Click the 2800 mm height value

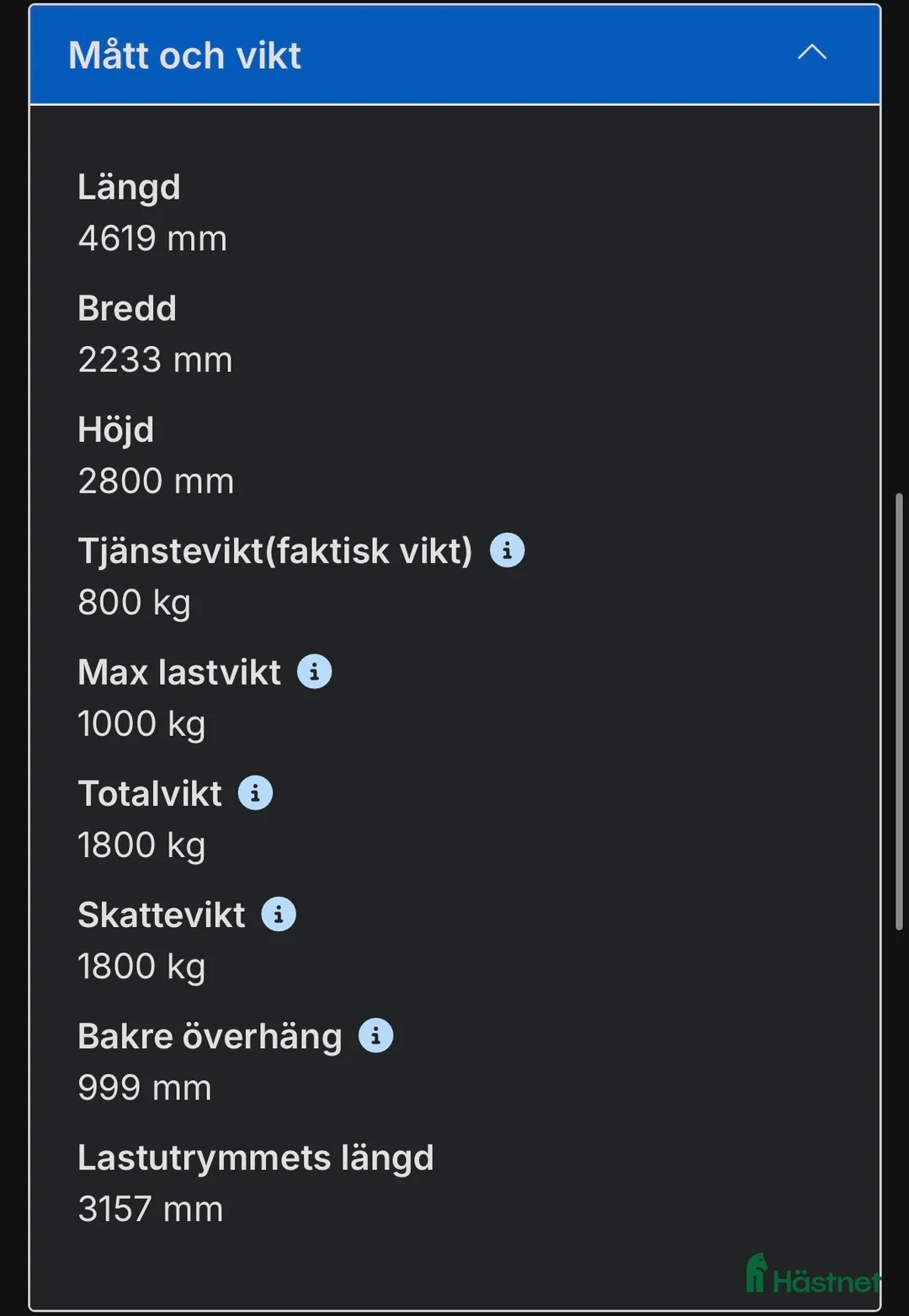click(x=155, y=480)
